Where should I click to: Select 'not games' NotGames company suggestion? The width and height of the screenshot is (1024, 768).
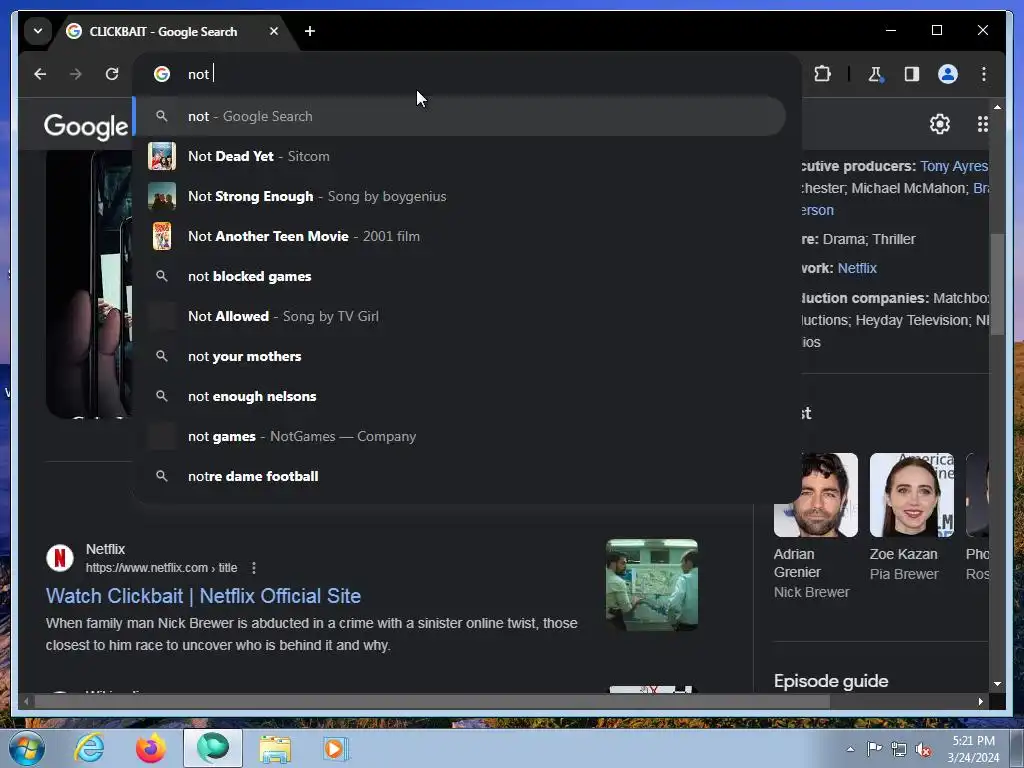tap(459, 436)
